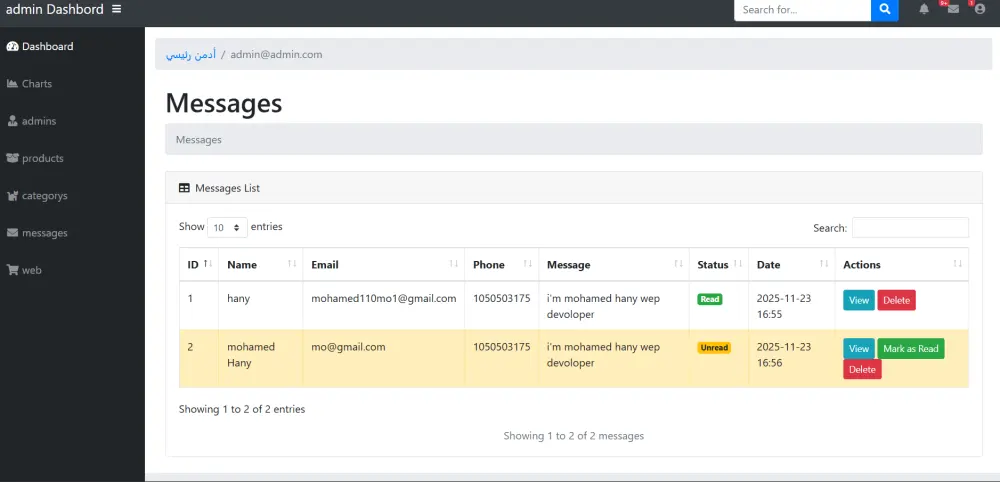Focus the table Search input field
Image resolution: width=1000 pixels, height=482 pixels.
[910, 228]
